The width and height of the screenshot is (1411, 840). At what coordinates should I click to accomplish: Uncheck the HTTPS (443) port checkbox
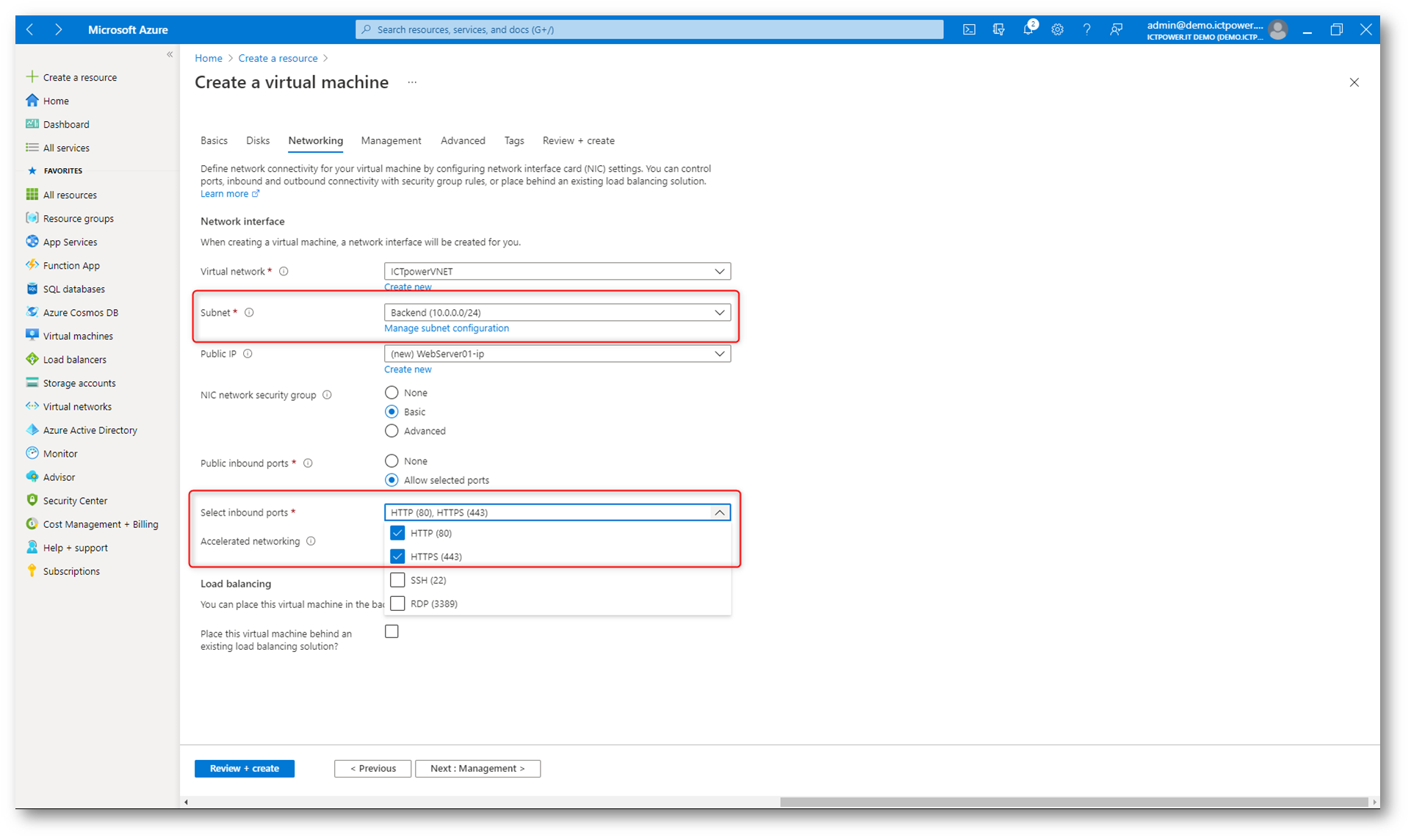click(397, 556)
